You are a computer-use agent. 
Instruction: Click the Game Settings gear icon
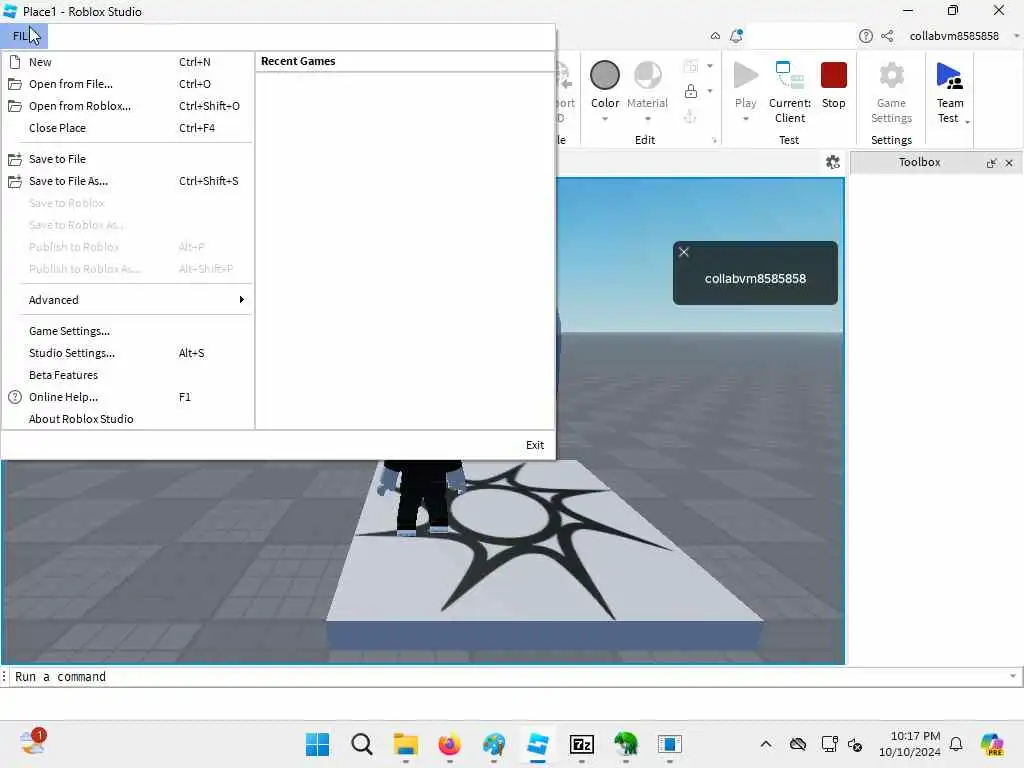[891, 75]
